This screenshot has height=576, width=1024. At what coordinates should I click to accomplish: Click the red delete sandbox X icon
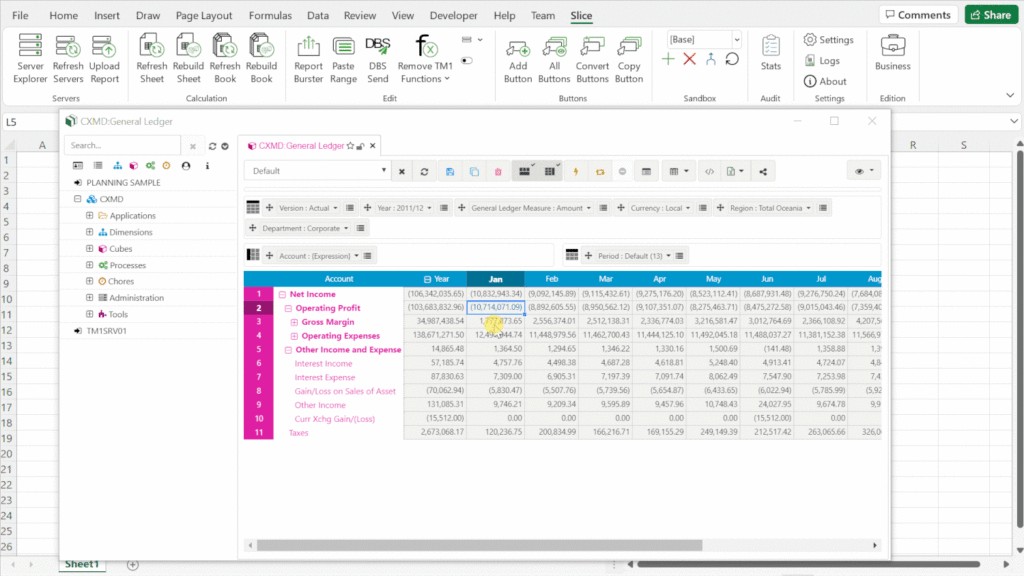point(689,60)
